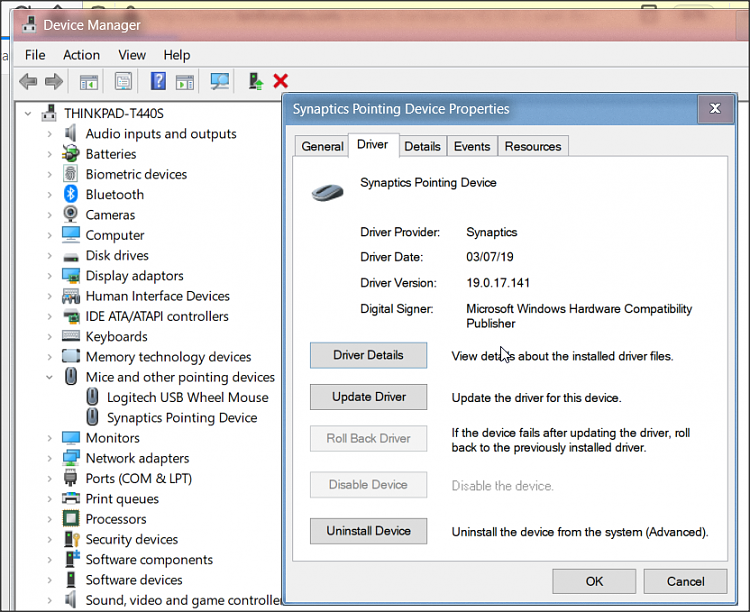Click the Batteries category icon
This screenshot has height=612, width=750.
point(71,154)
